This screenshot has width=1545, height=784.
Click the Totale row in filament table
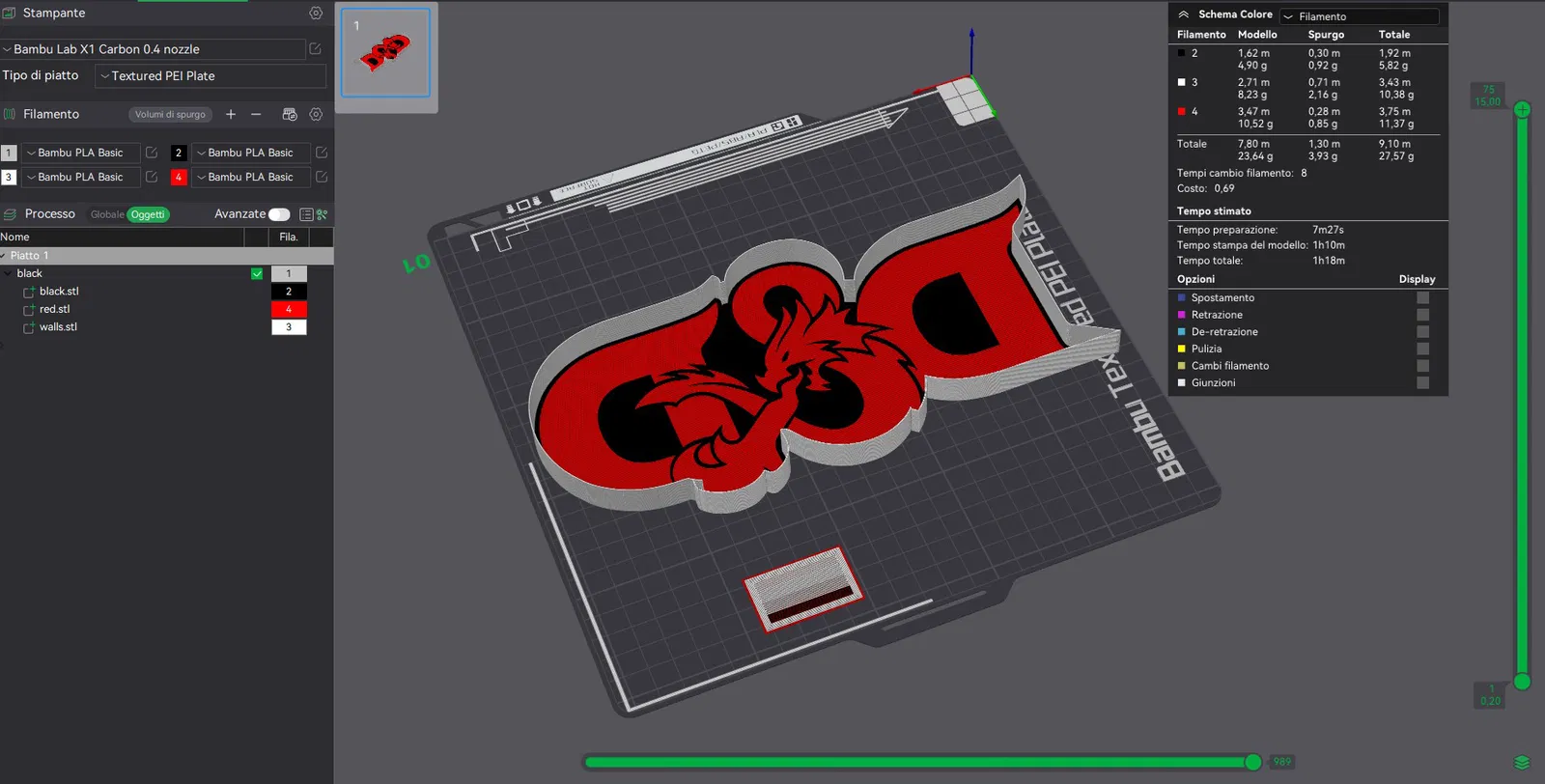click(x=1308, y=150)
